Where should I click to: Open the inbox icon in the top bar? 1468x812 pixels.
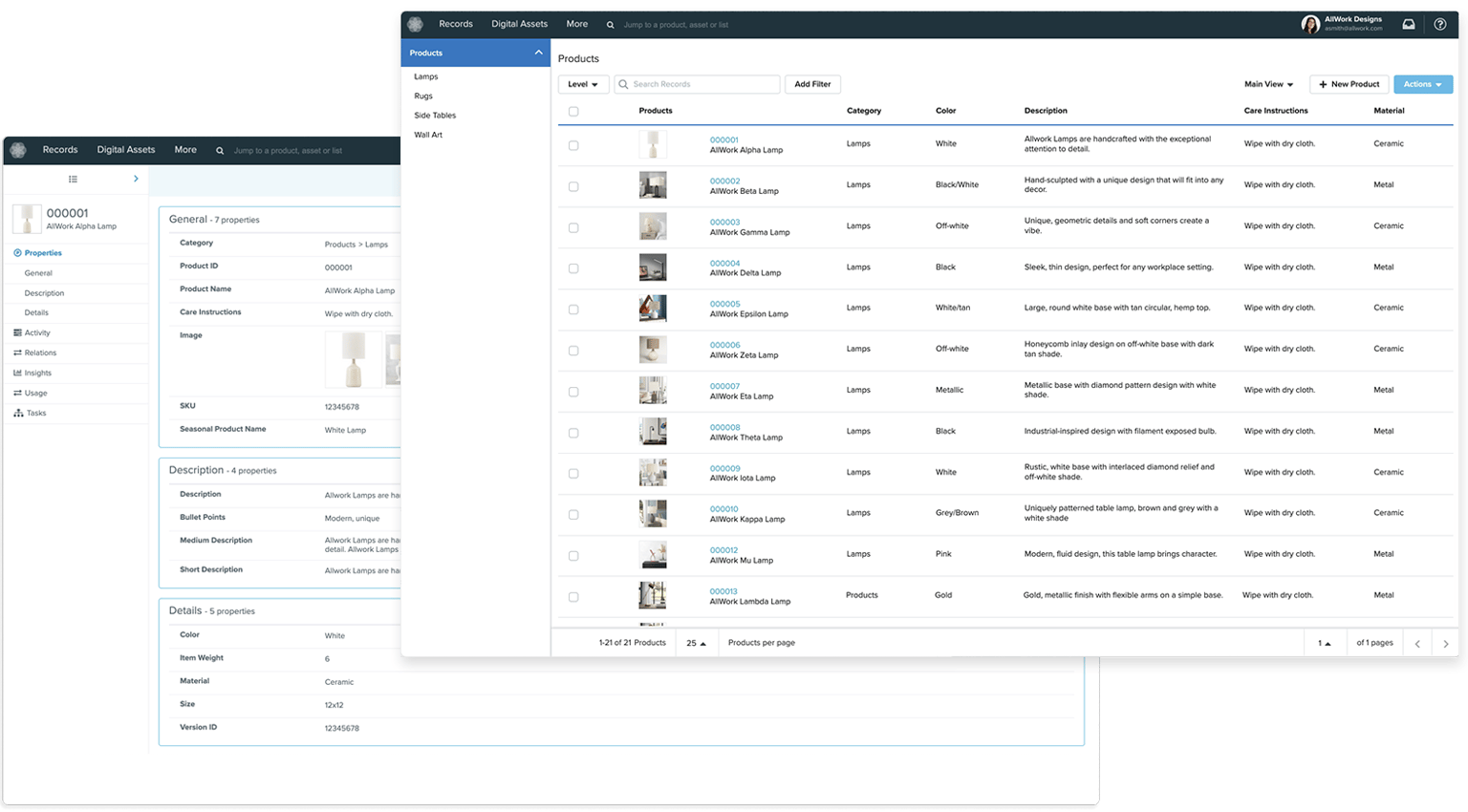(x=1408, y=24)
